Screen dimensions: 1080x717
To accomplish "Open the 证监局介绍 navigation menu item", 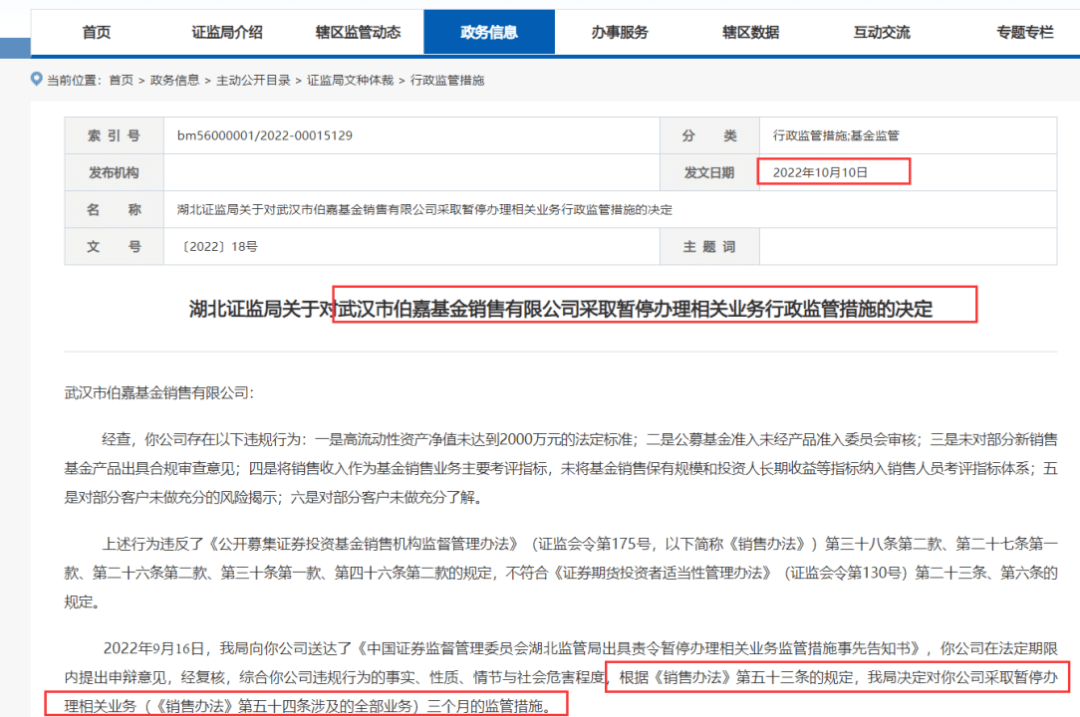I will click(x=226, y=31).
